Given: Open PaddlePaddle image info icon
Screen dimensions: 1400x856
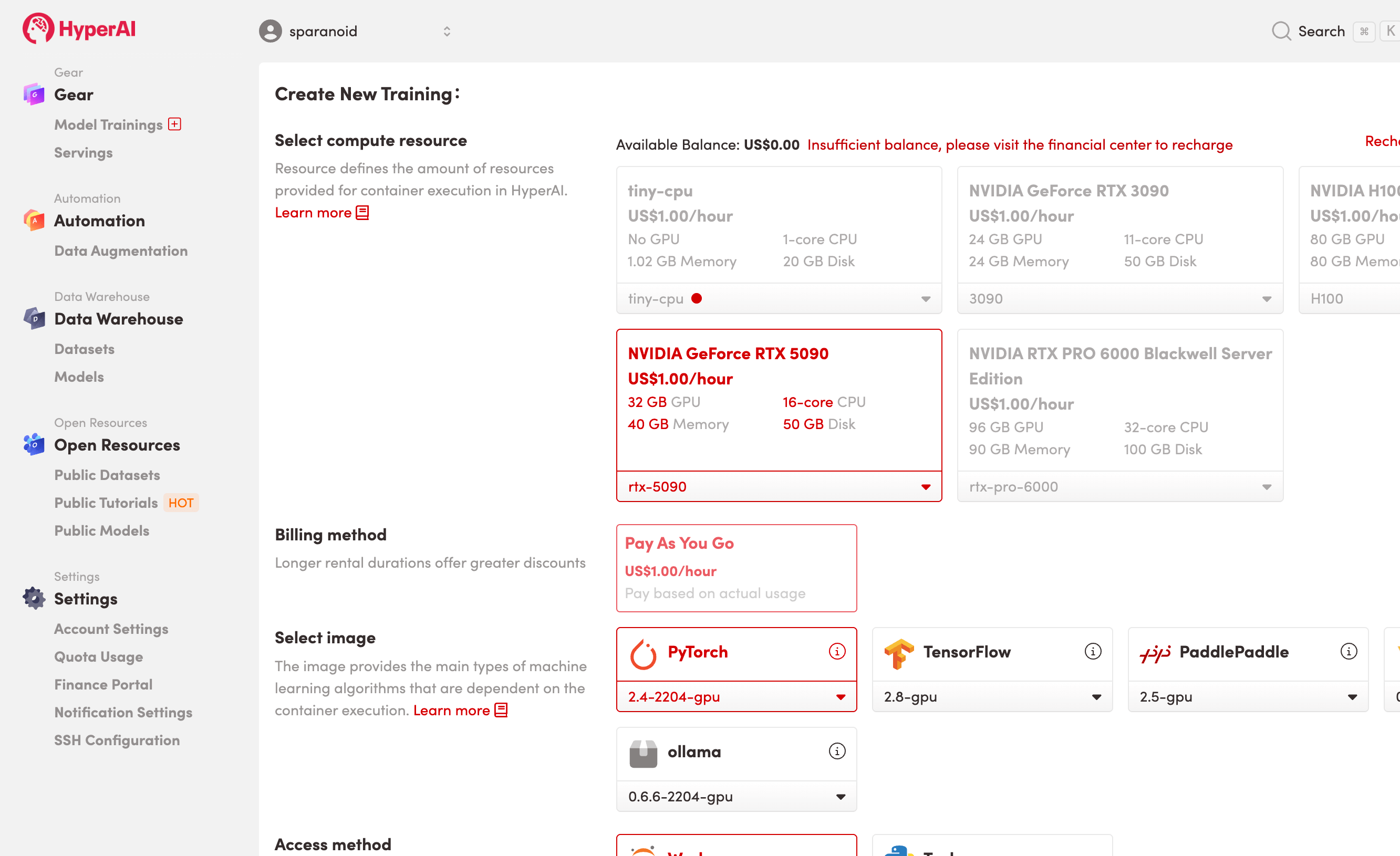Looking at the screenshot, I should coord(1349,651).
